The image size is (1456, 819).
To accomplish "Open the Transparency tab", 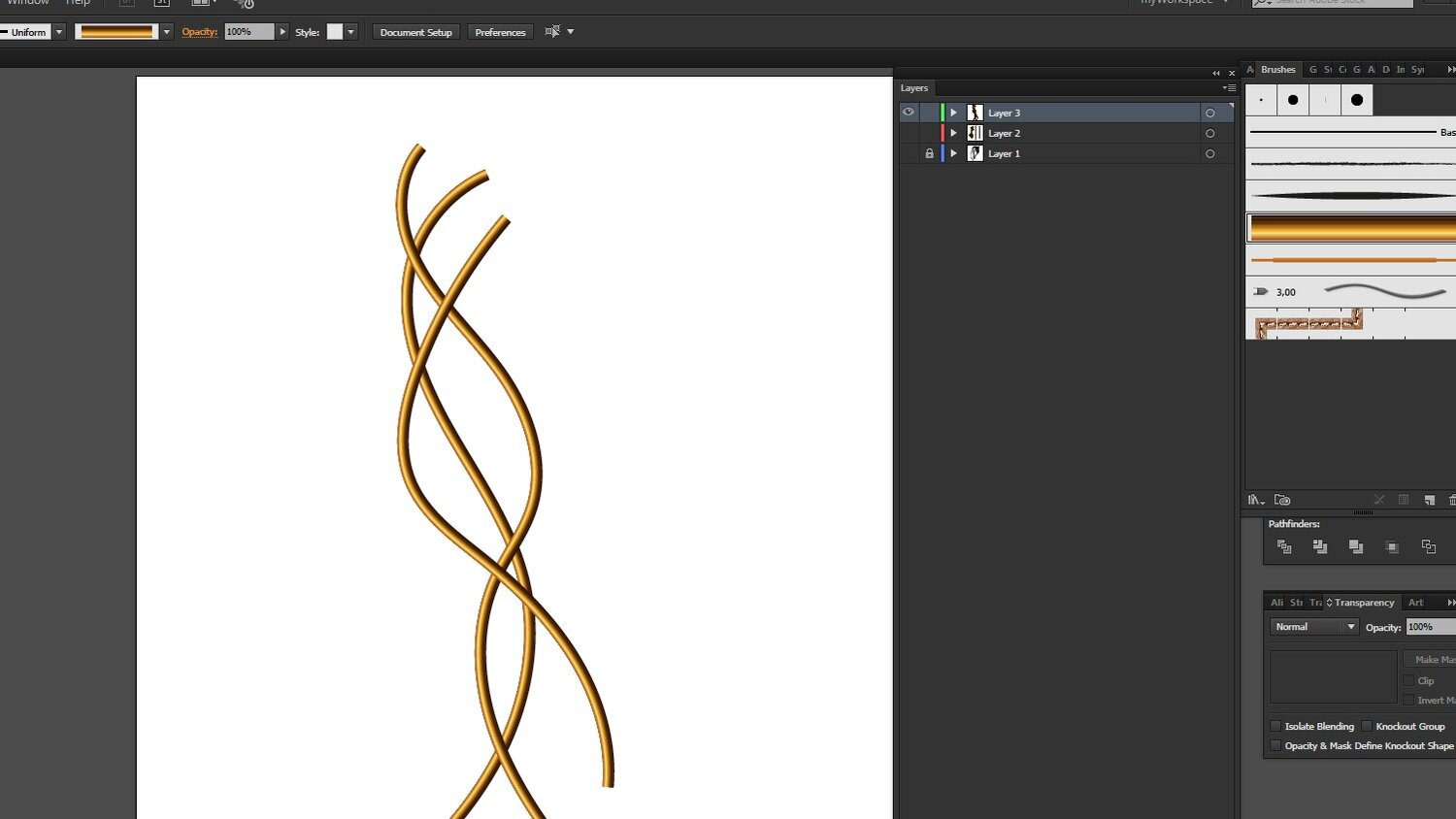I will click(1363, 603).
